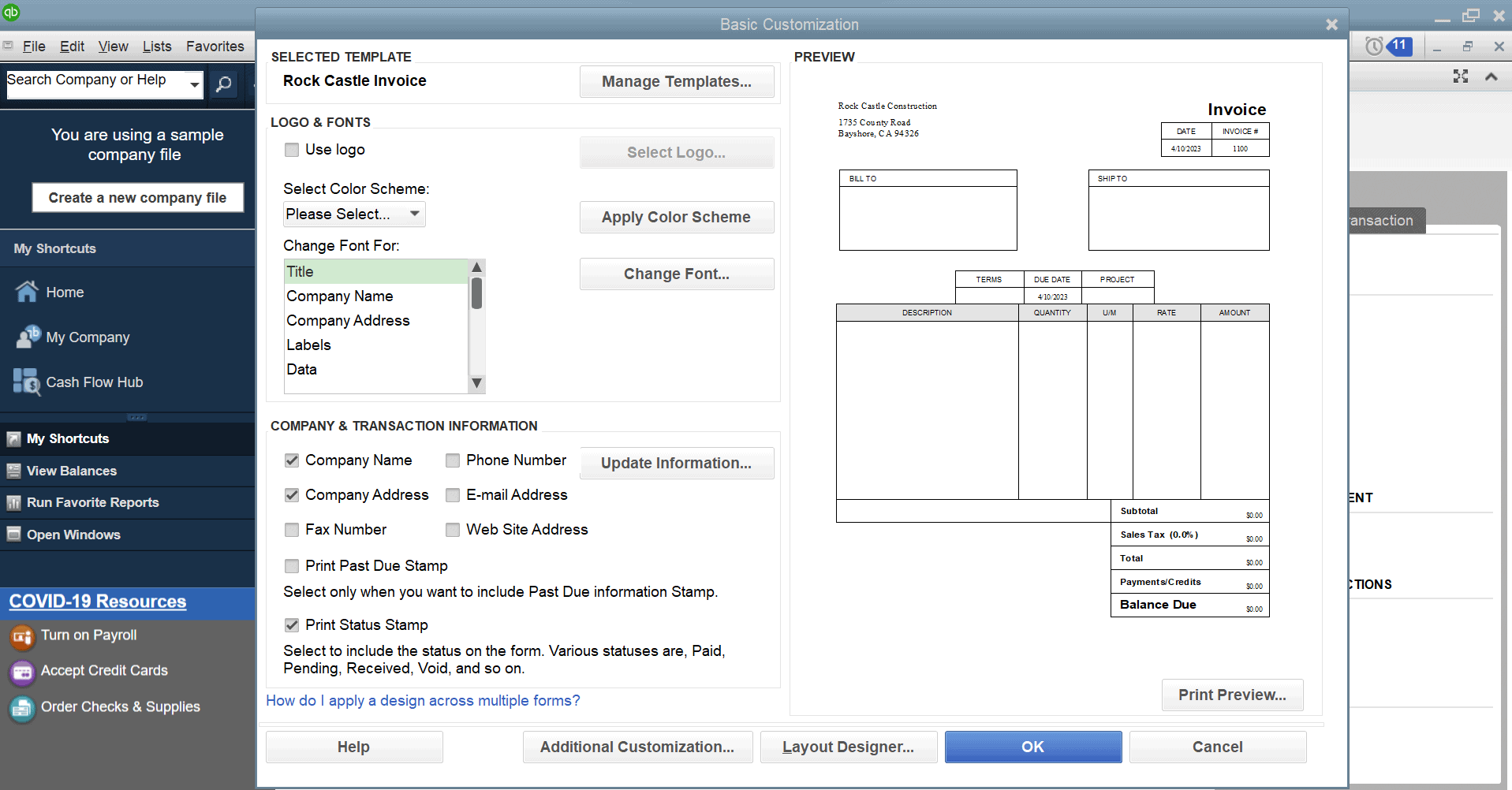The height and width of the screenshot is (790, 1512).
Task: Disable Print Status Stamp checkbox
Action: pyautogui.click(x=292, y=625)
